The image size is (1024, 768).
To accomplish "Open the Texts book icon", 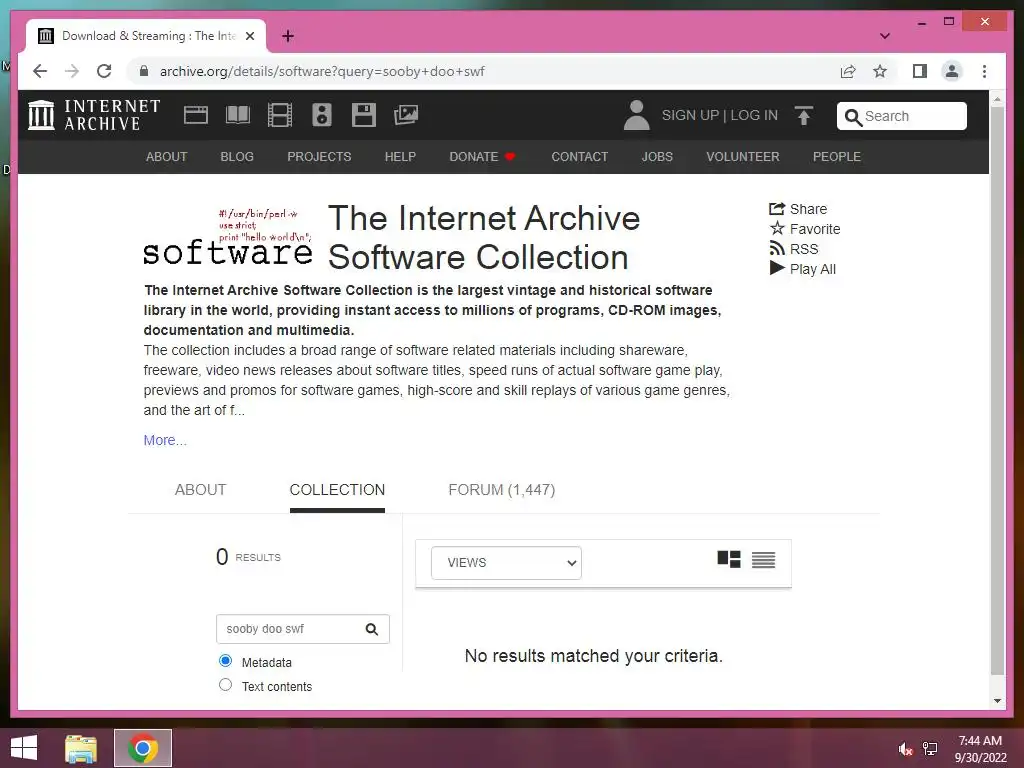I will tap(238, 115).
